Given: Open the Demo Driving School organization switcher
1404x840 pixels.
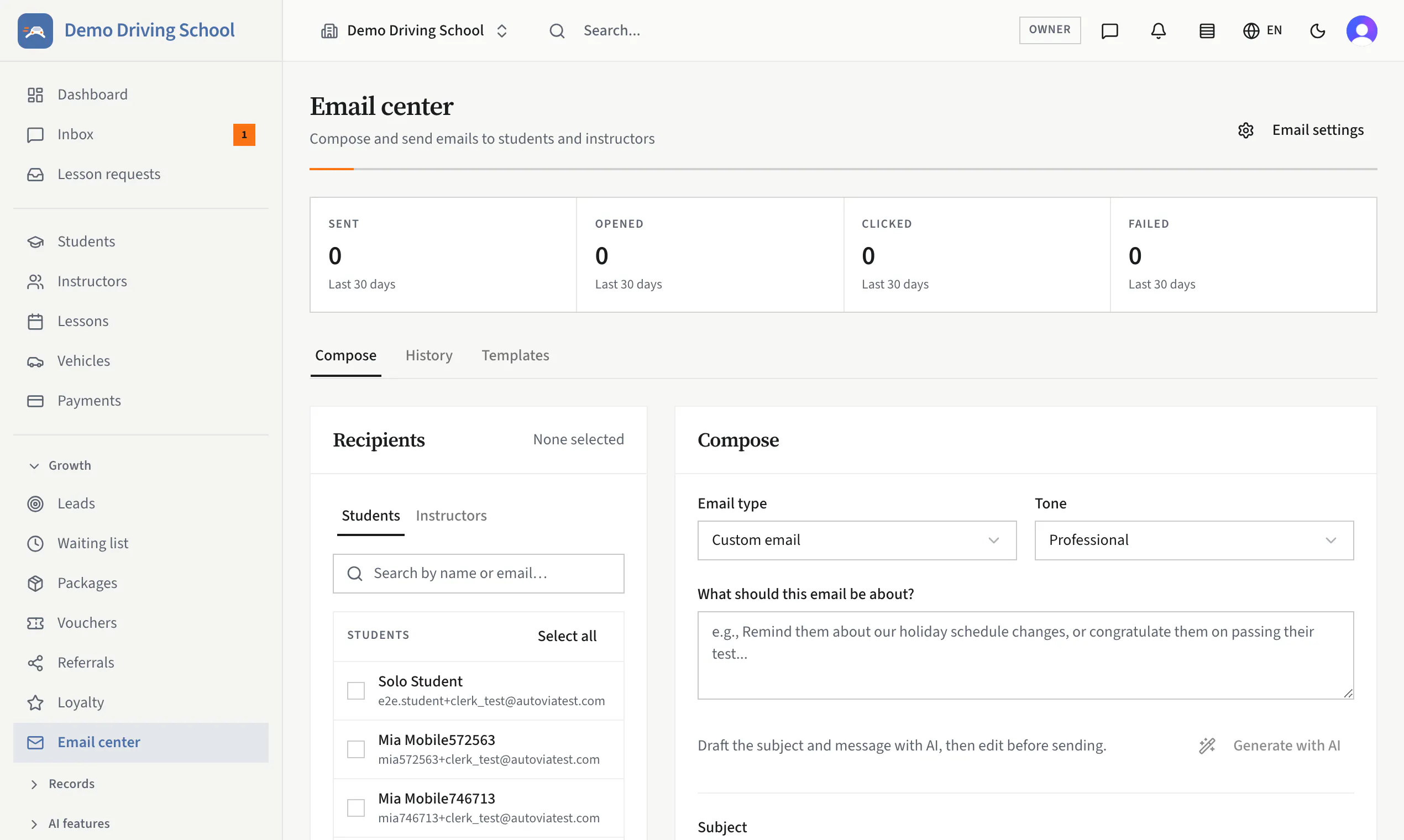Looking at the screenshot, I should 415,30.
